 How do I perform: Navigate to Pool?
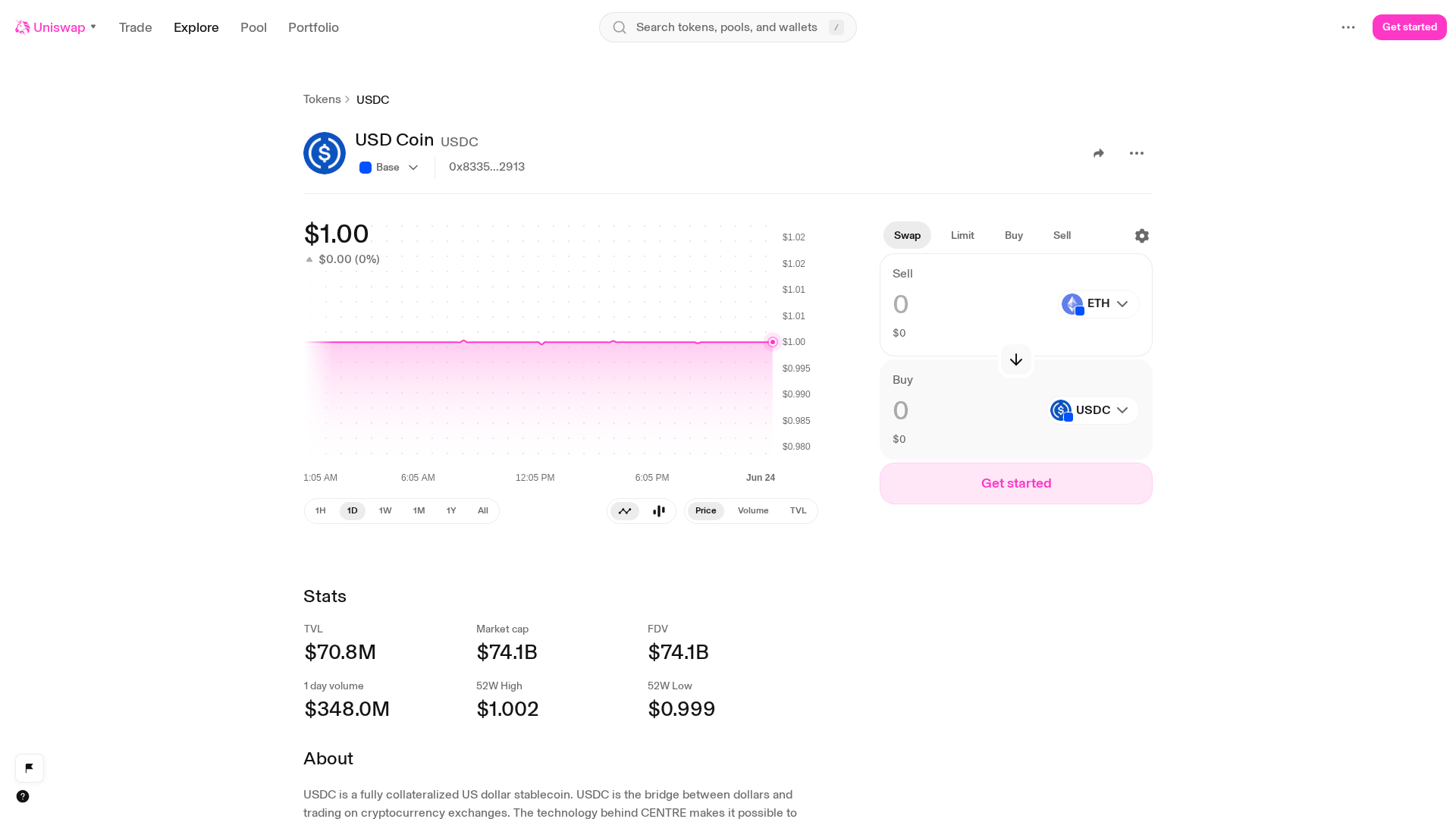(253, 27)
